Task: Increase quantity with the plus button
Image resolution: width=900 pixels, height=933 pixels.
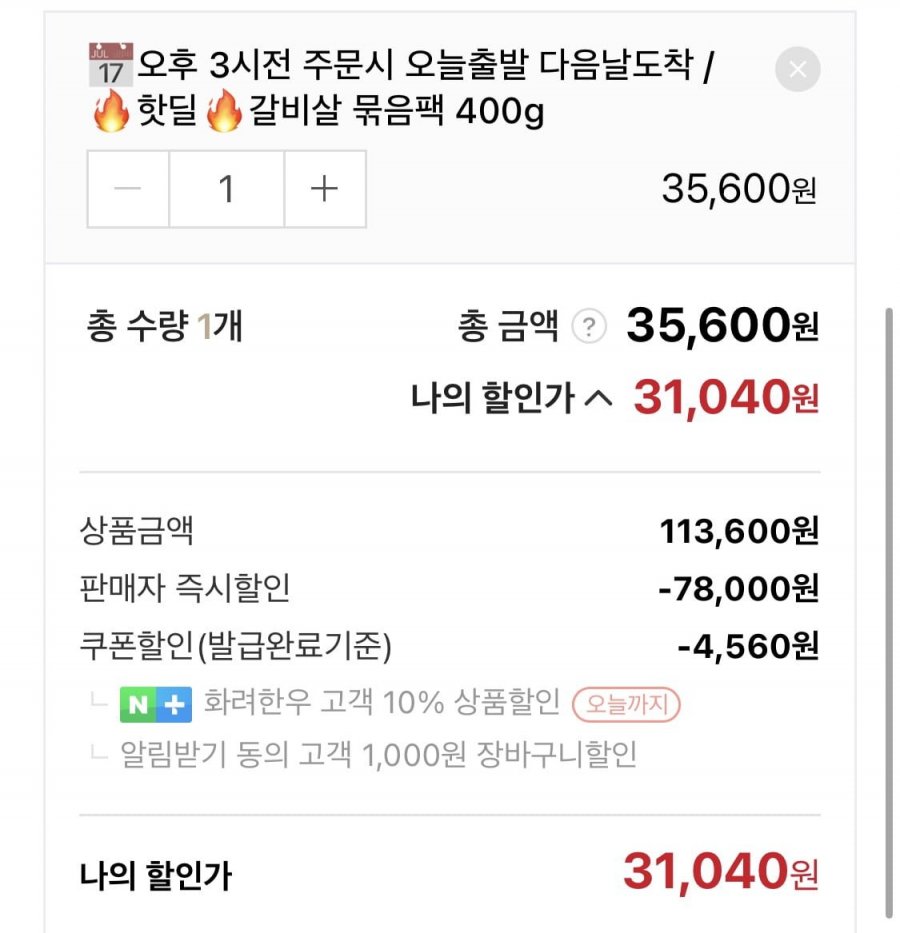Action: coord(325,189)
